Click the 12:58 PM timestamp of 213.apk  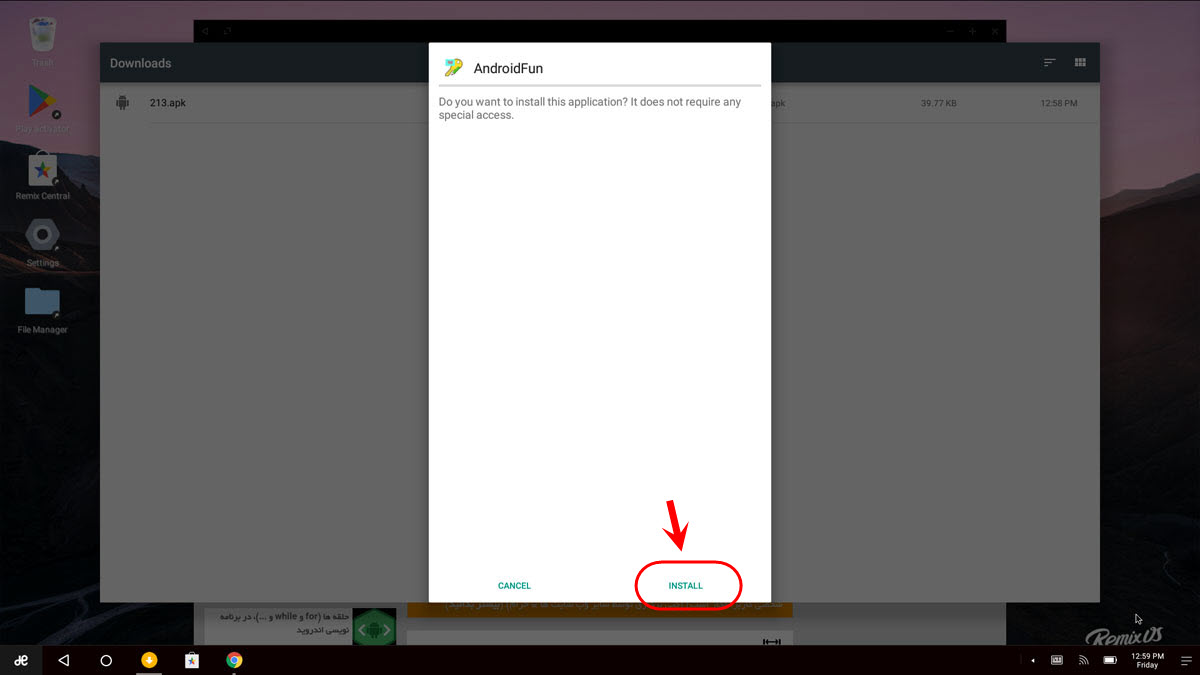pyautogui.click(x=1058, y=103)
